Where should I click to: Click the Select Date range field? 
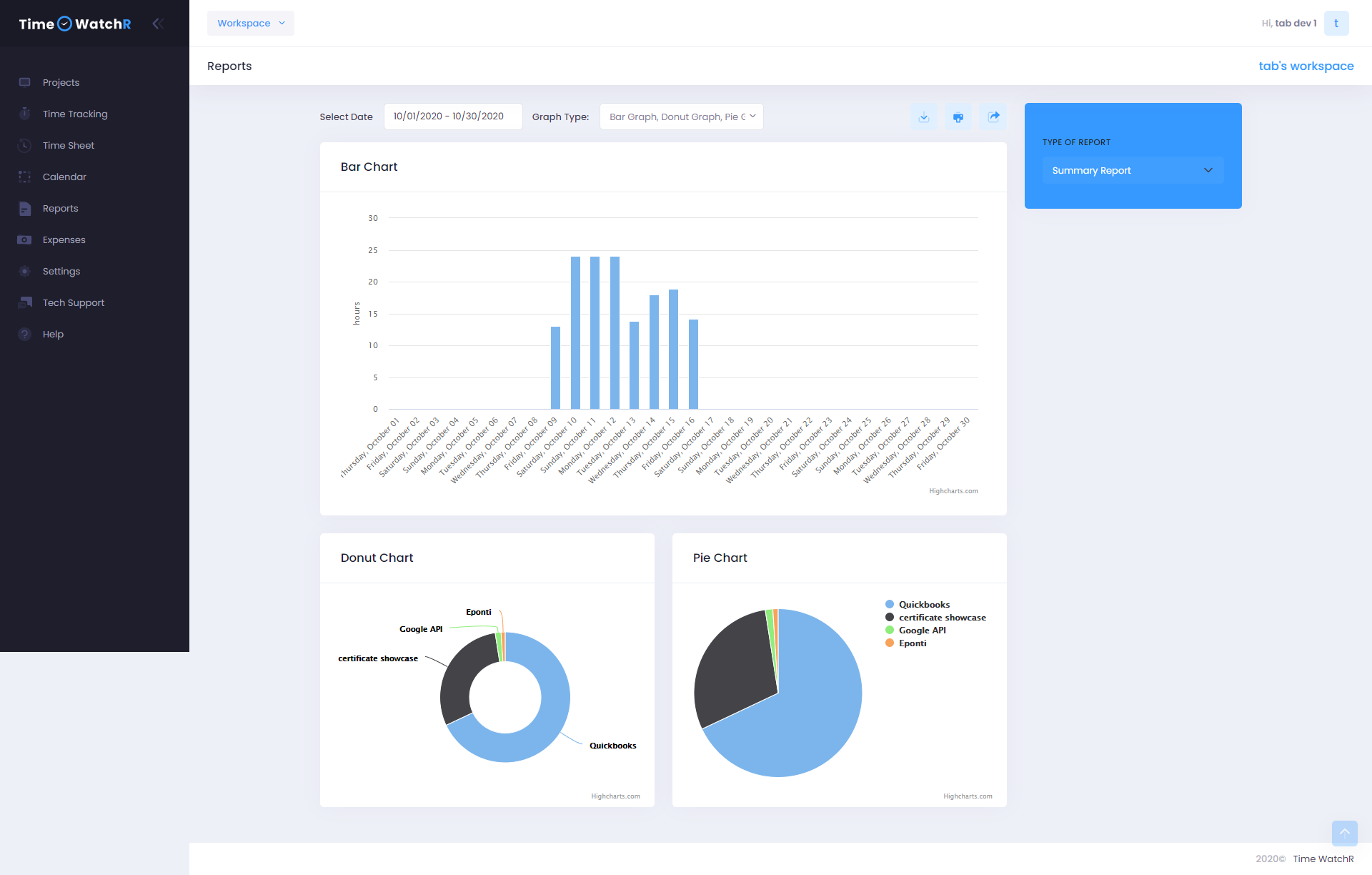(x=453, y=117)
